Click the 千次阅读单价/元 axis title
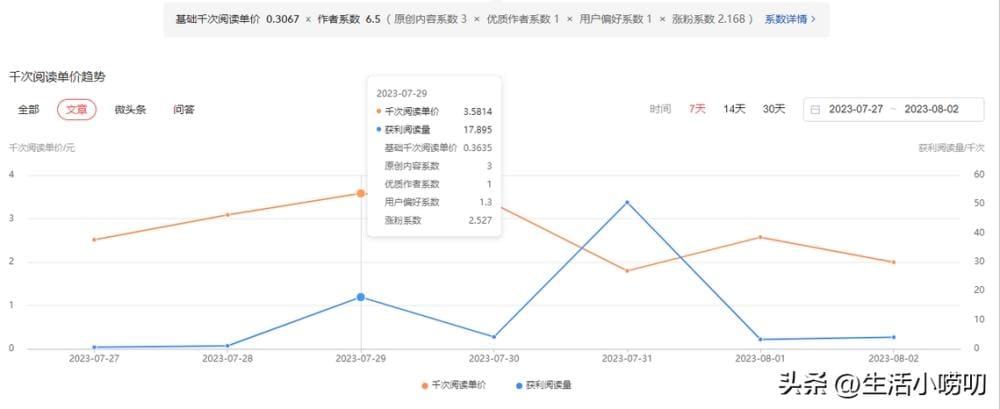The width and height of the screenshot is (1000, 409). tap(42, 147)
